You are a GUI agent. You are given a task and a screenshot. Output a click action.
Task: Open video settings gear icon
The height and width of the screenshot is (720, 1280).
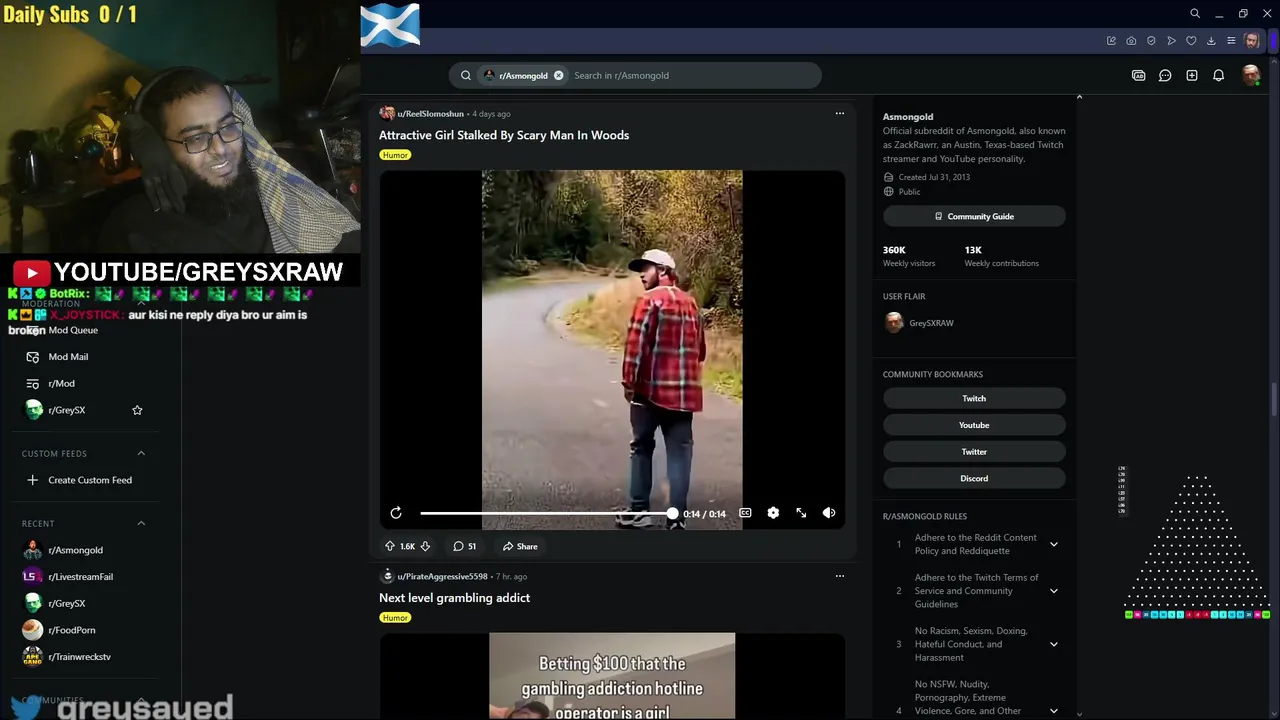773,513
